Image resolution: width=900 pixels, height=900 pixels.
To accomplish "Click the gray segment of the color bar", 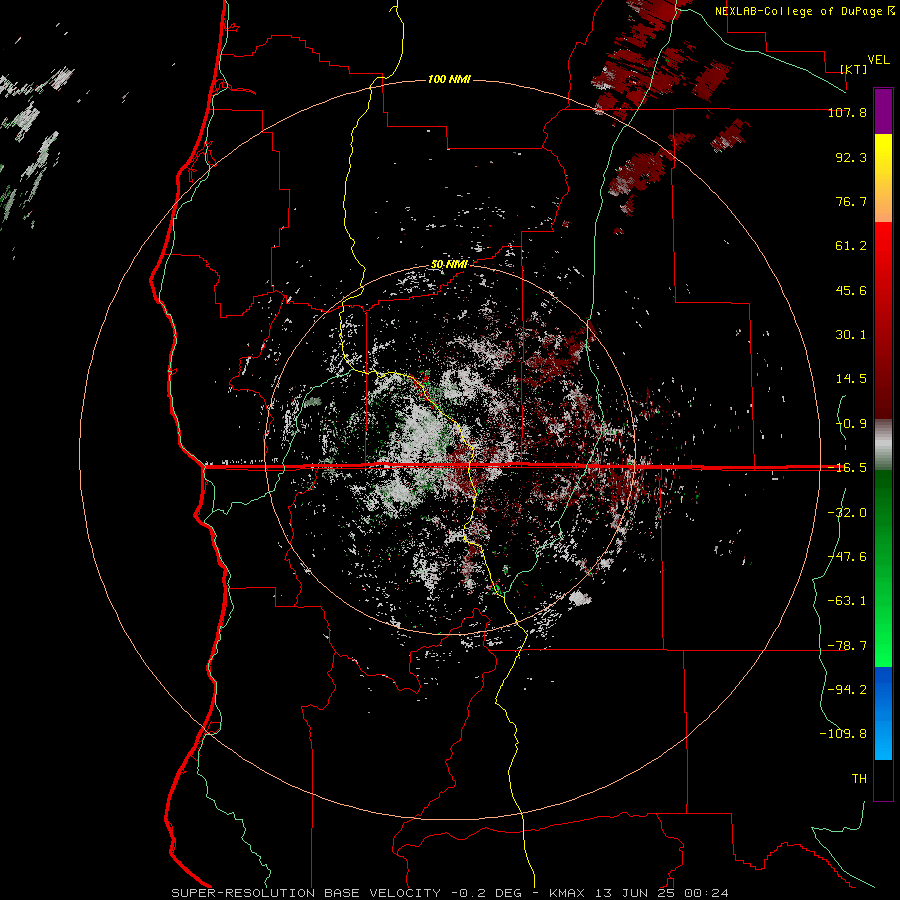I will coord(883,445).
